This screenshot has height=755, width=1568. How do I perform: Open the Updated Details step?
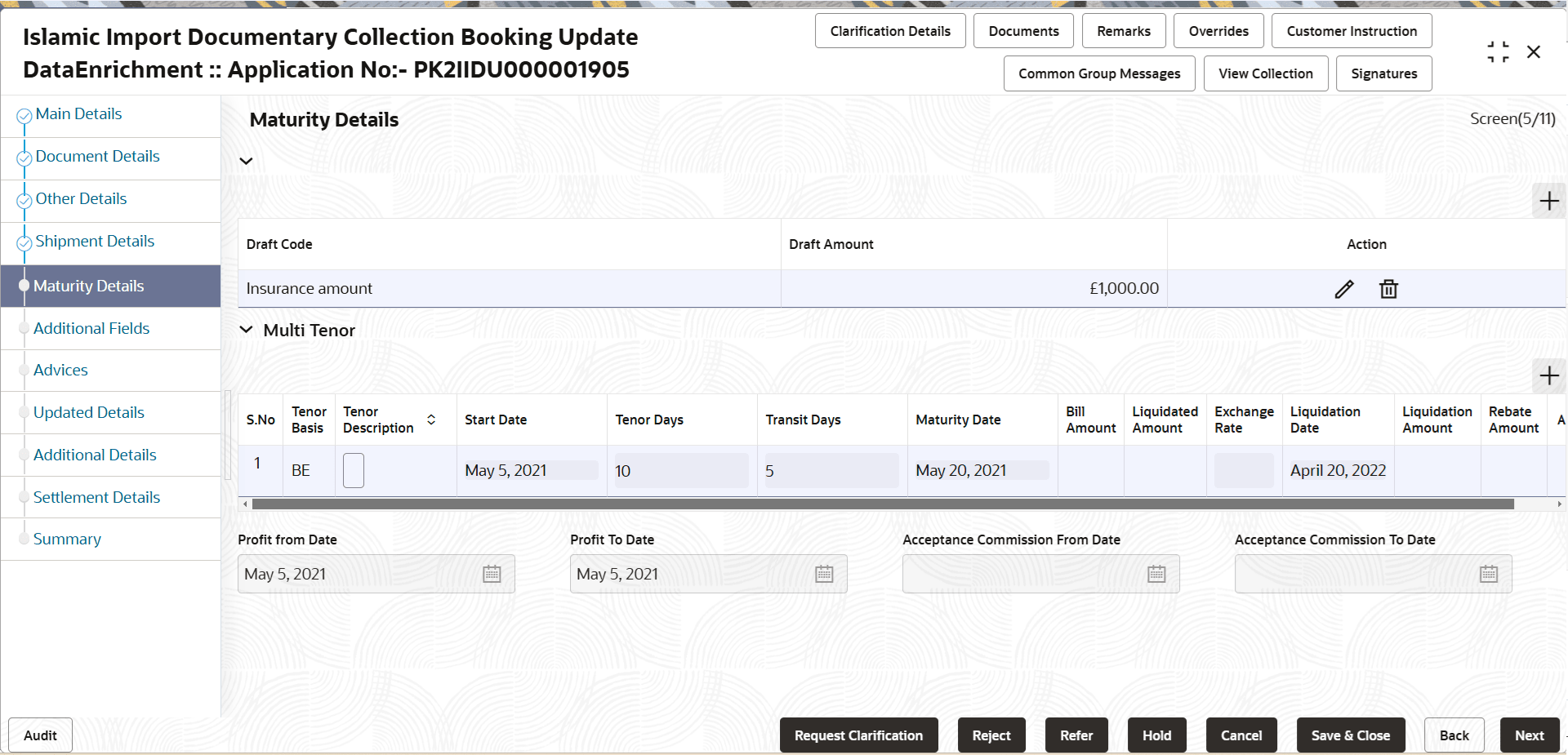click(x=89, y=413)
